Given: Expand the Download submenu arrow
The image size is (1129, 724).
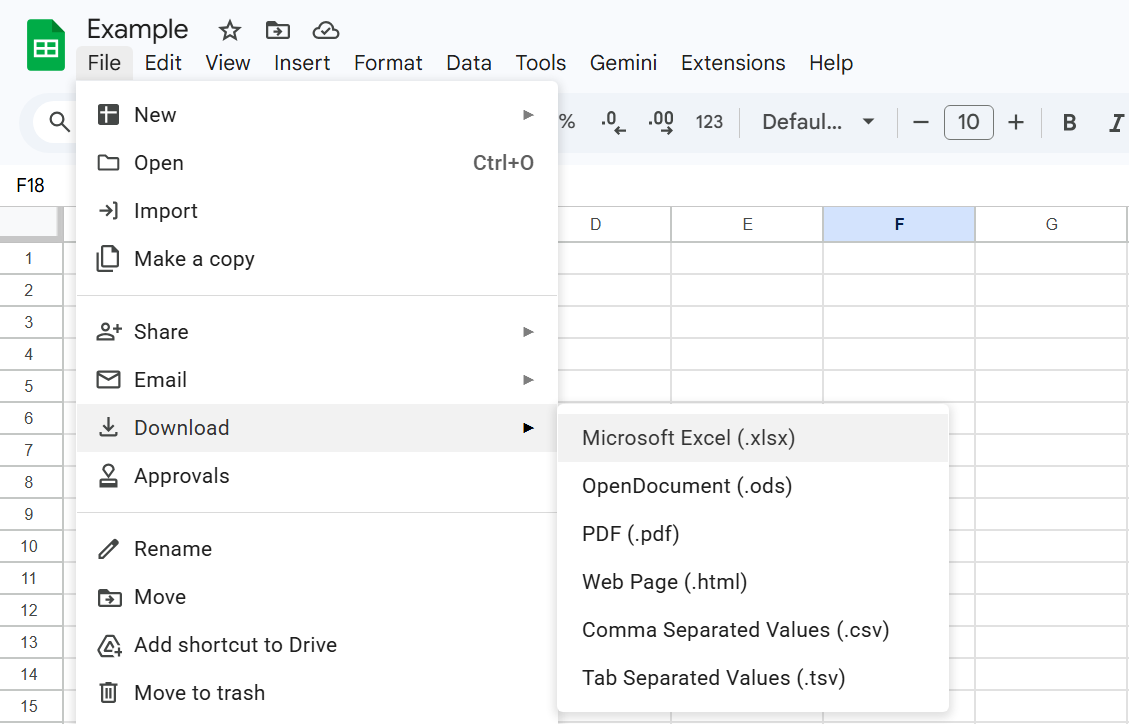Looking at the screenshot, I should (528, 427).
